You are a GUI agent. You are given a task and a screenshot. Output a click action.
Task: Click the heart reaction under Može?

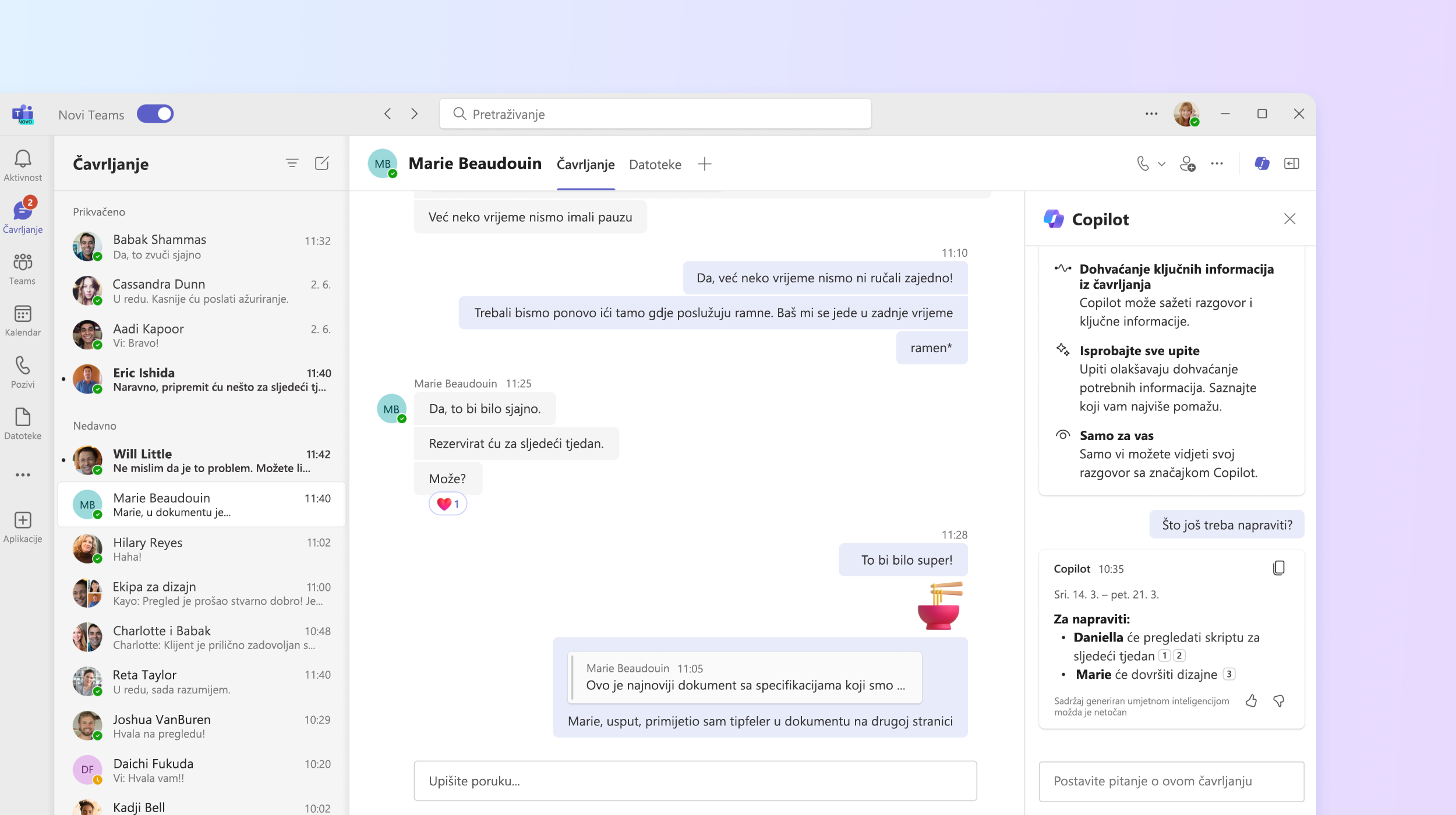448,504
